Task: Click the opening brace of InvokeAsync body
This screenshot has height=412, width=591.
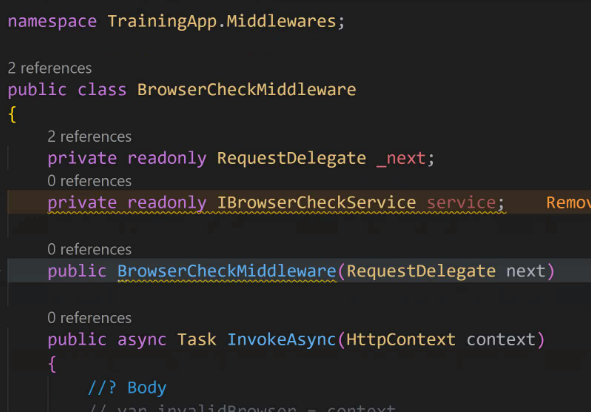Action: click(52, 364)
